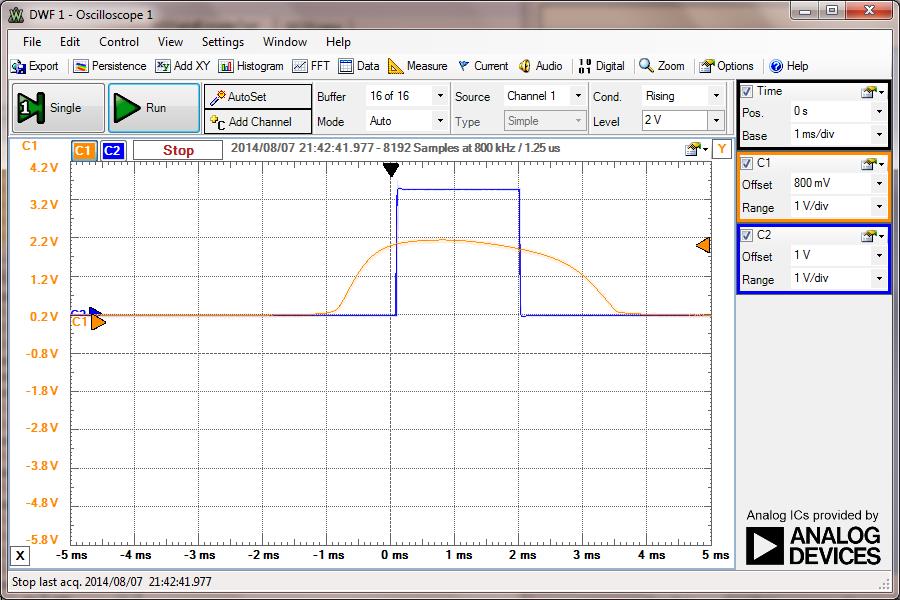Click the AutoSet button

257,97
